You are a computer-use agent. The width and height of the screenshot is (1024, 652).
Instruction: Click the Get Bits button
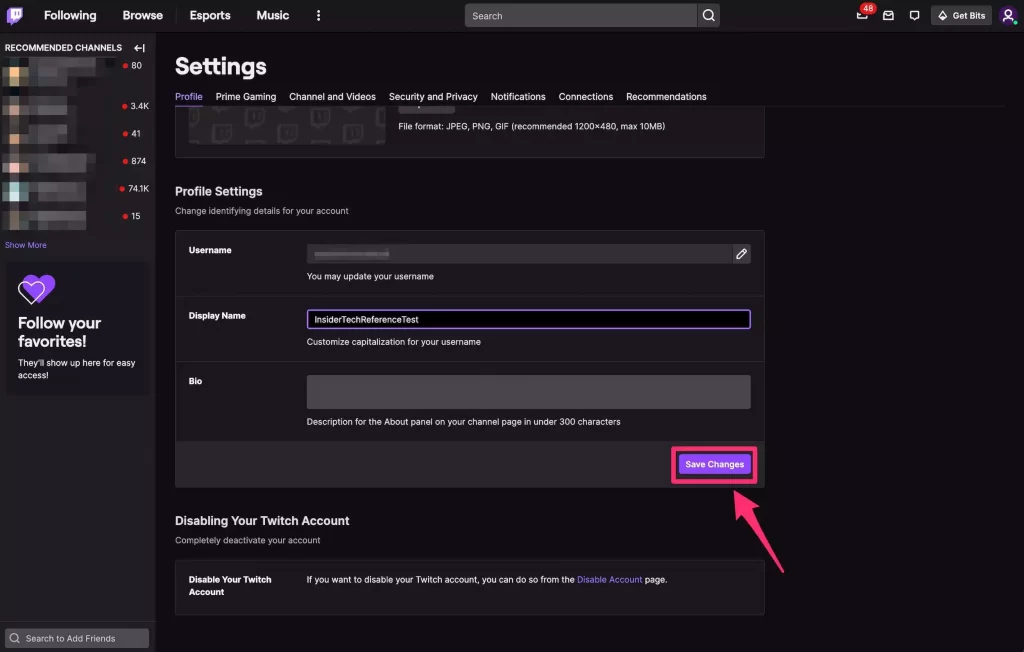[x=961, y=15]
